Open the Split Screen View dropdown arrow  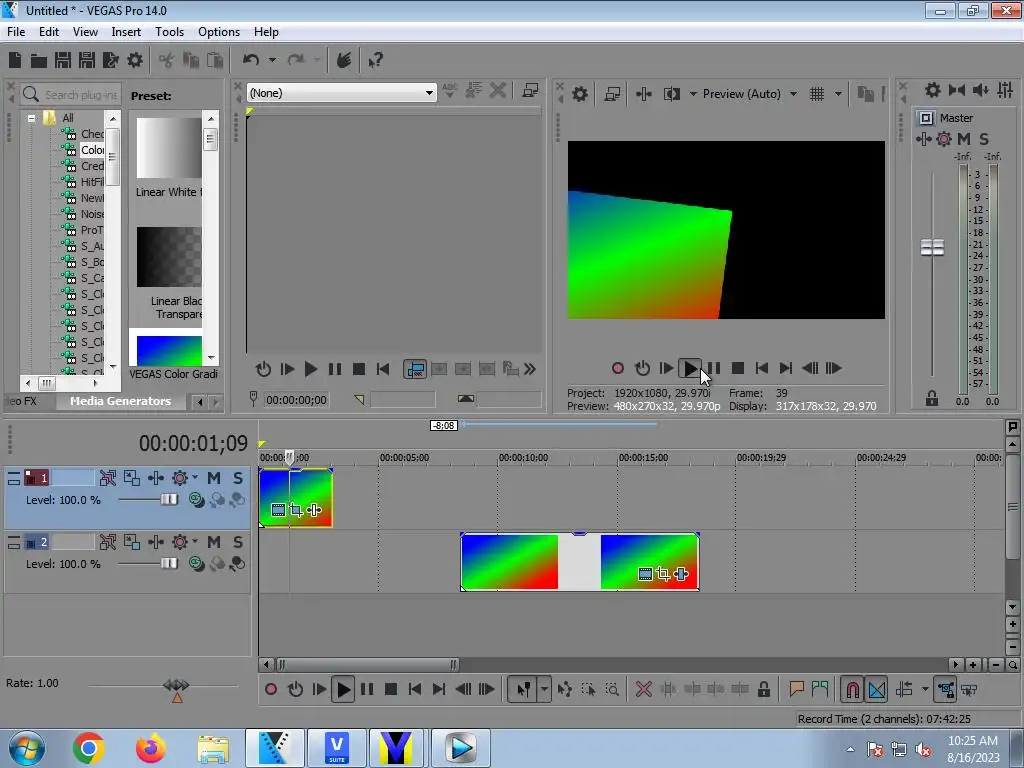[x=693, y=94]
